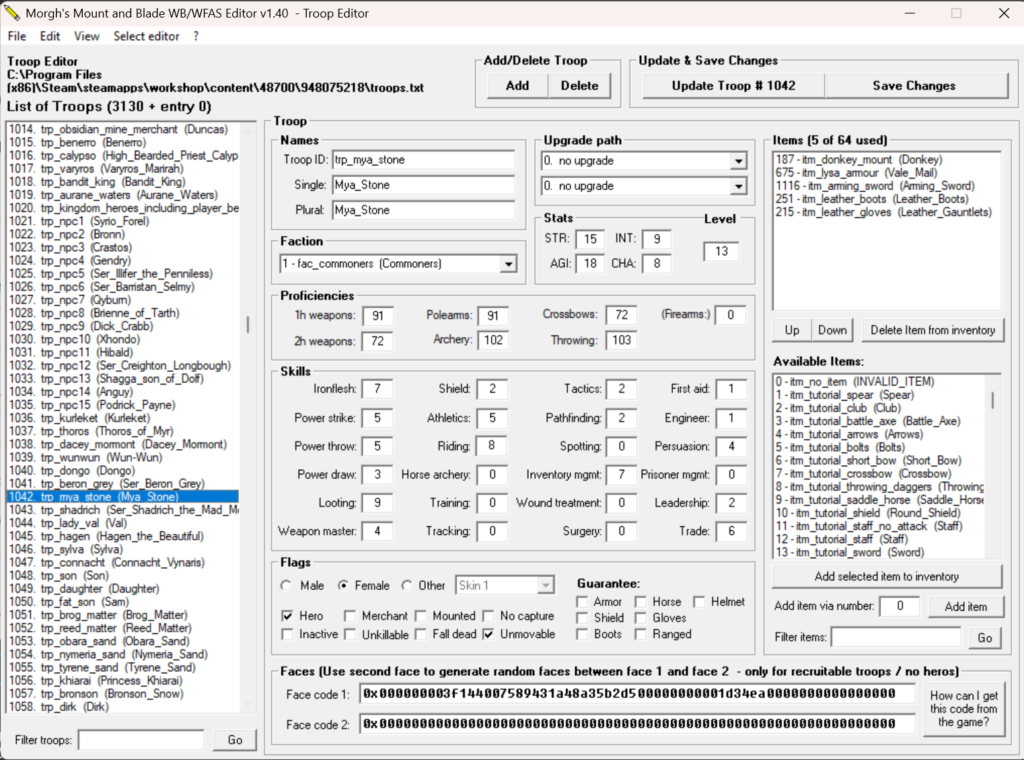Screen dimensions: 1024x760
Task: Click How can I get this code button
Action: [963, 709]
